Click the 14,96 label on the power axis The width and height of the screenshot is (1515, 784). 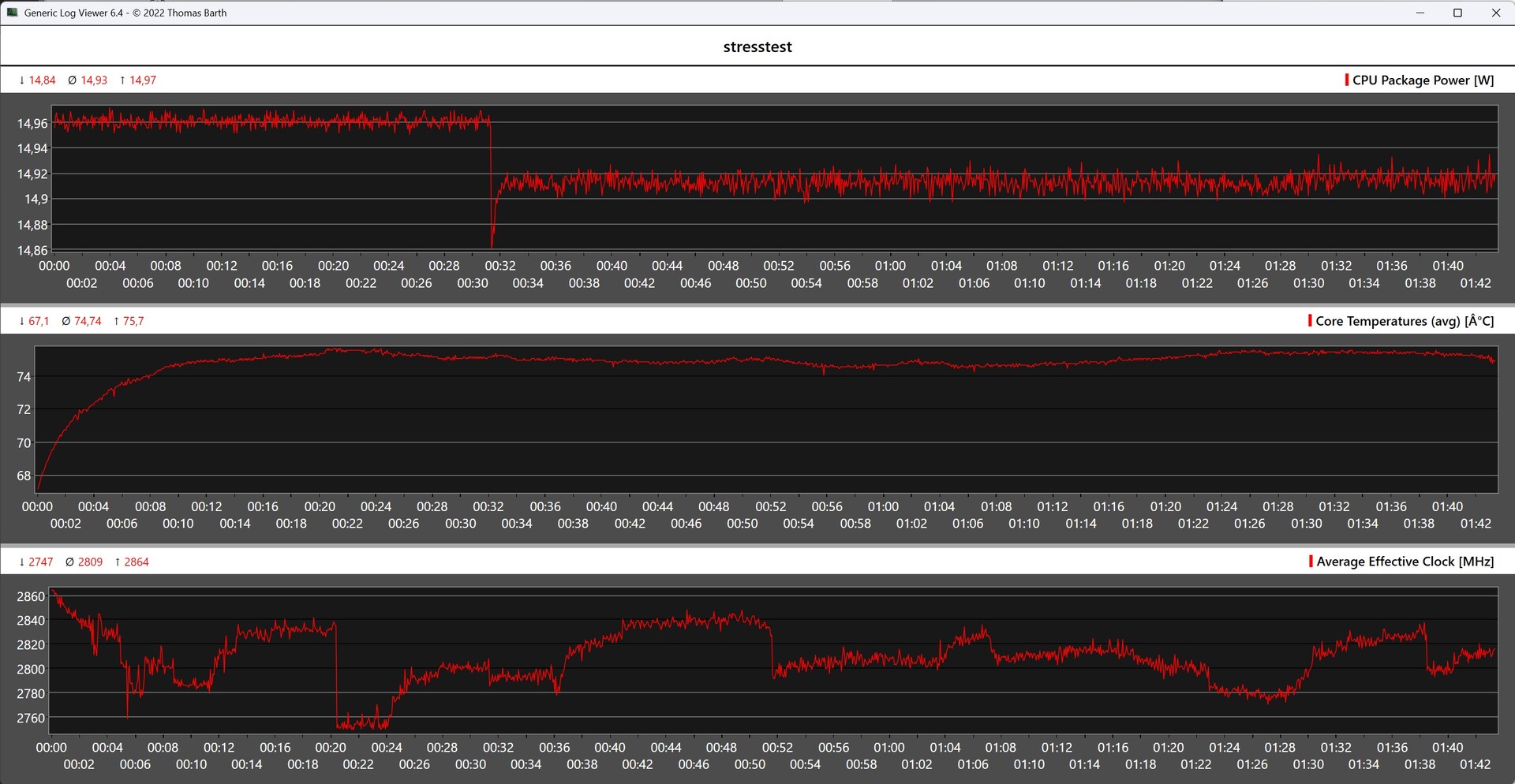click(x=32, y=123)
